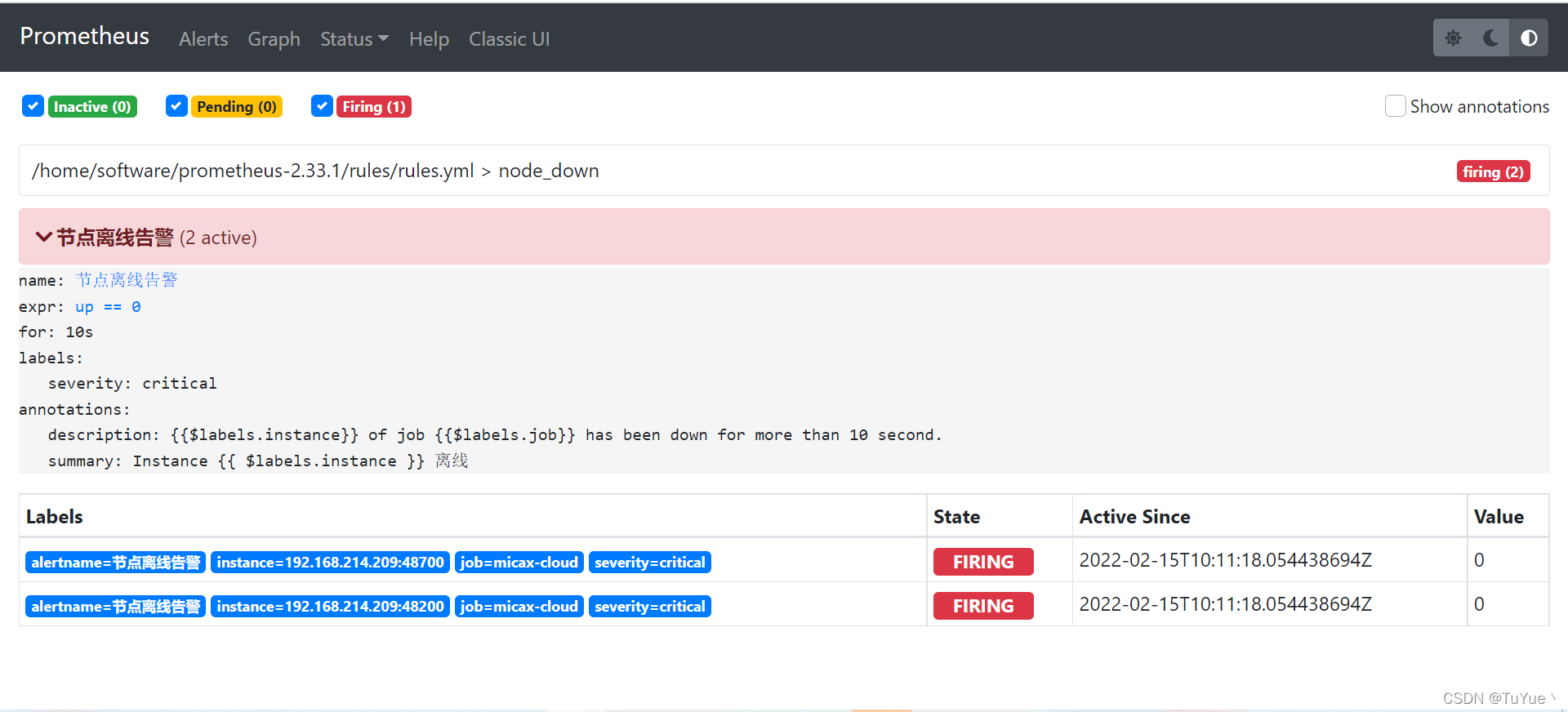The height and width of the screenshot is (712, 1568).
Task: Click alertname badge in 48700 row
Action: (x=115, y=562)
